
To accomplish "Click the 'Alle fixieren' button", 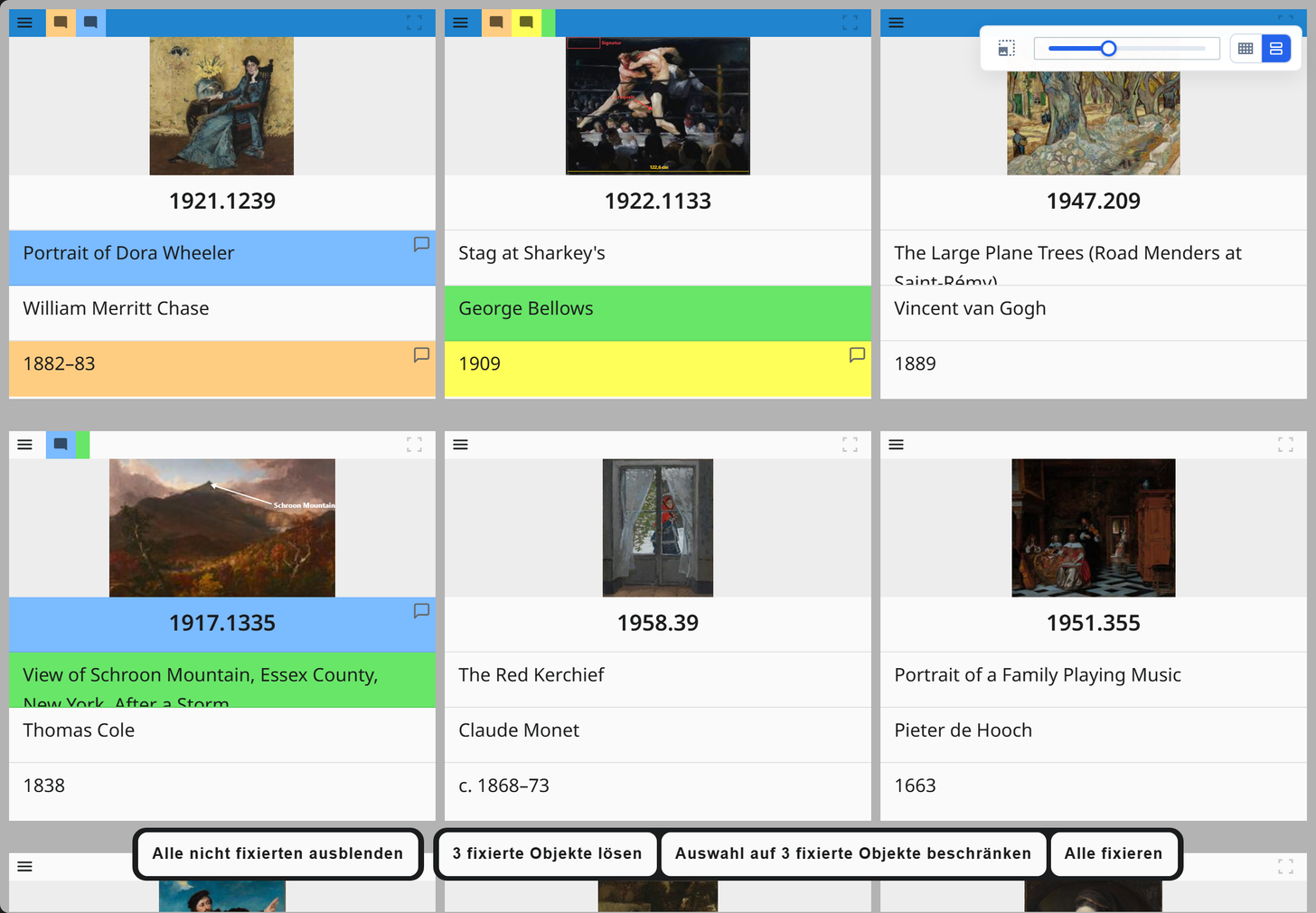I will pyautogui.click(x=1114, y=853).
